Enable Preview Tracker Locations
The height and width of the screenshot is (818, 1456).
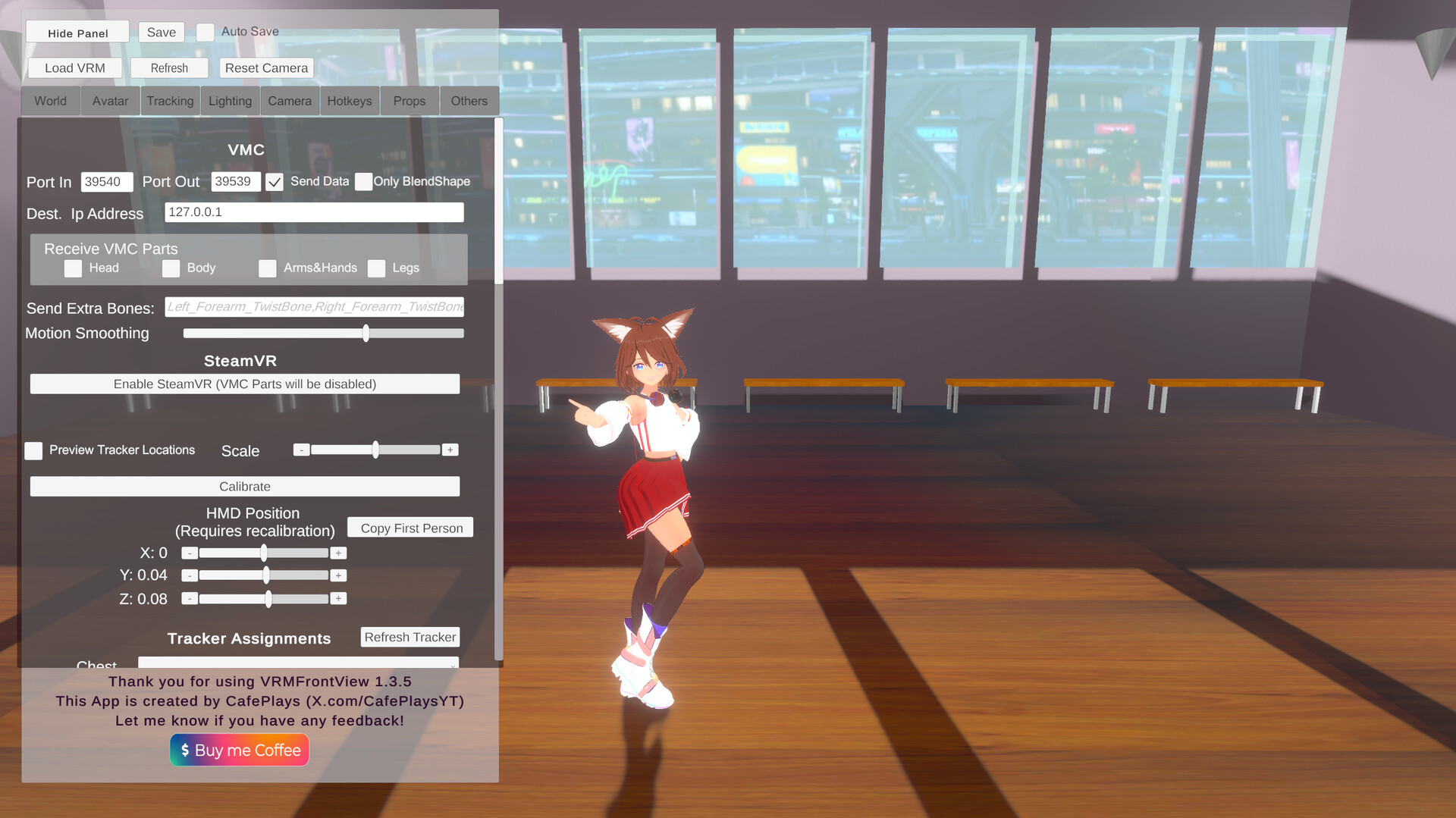coord(33,450)
